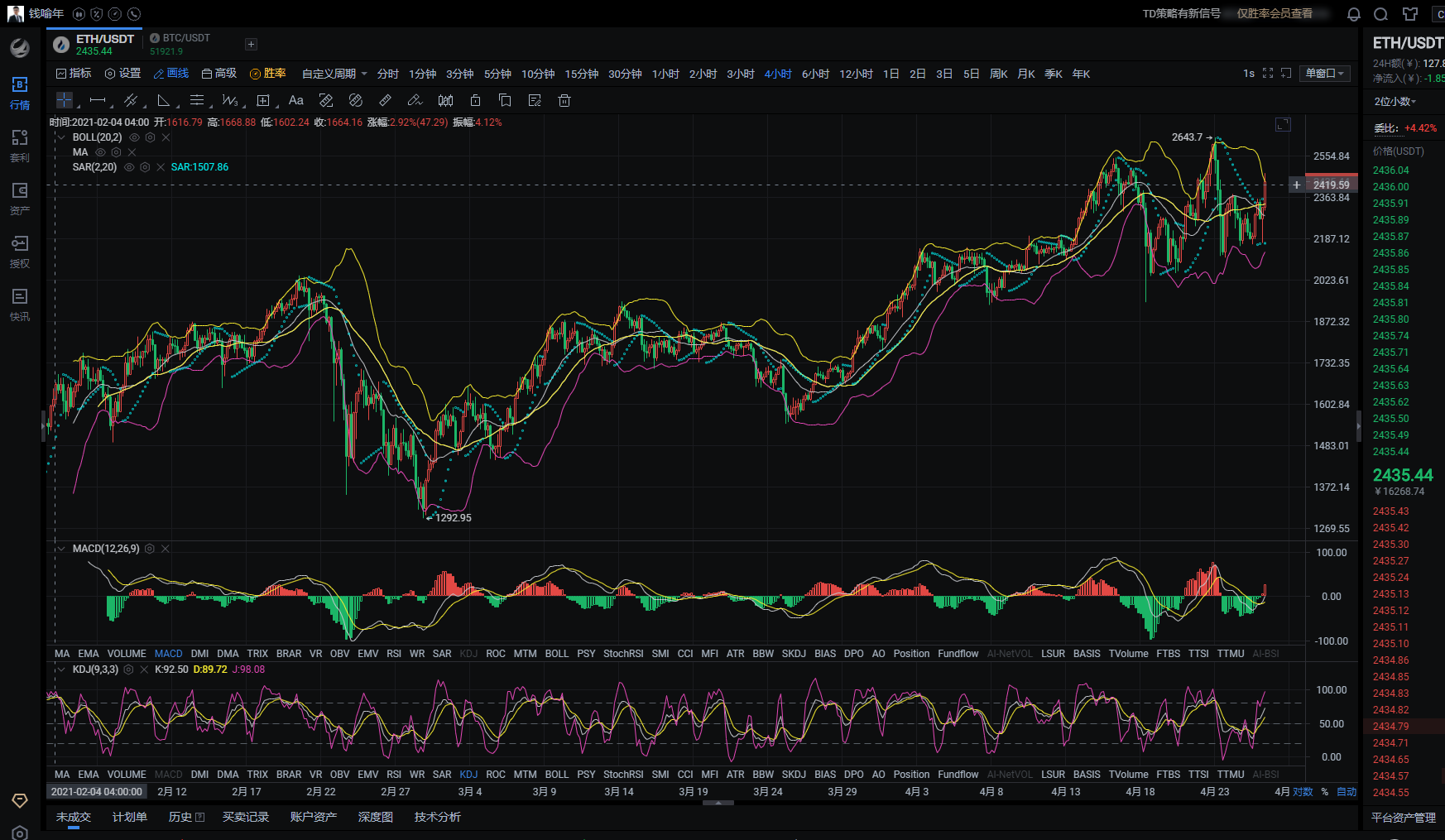Select the Aa text annotation tool

[295, 101]
